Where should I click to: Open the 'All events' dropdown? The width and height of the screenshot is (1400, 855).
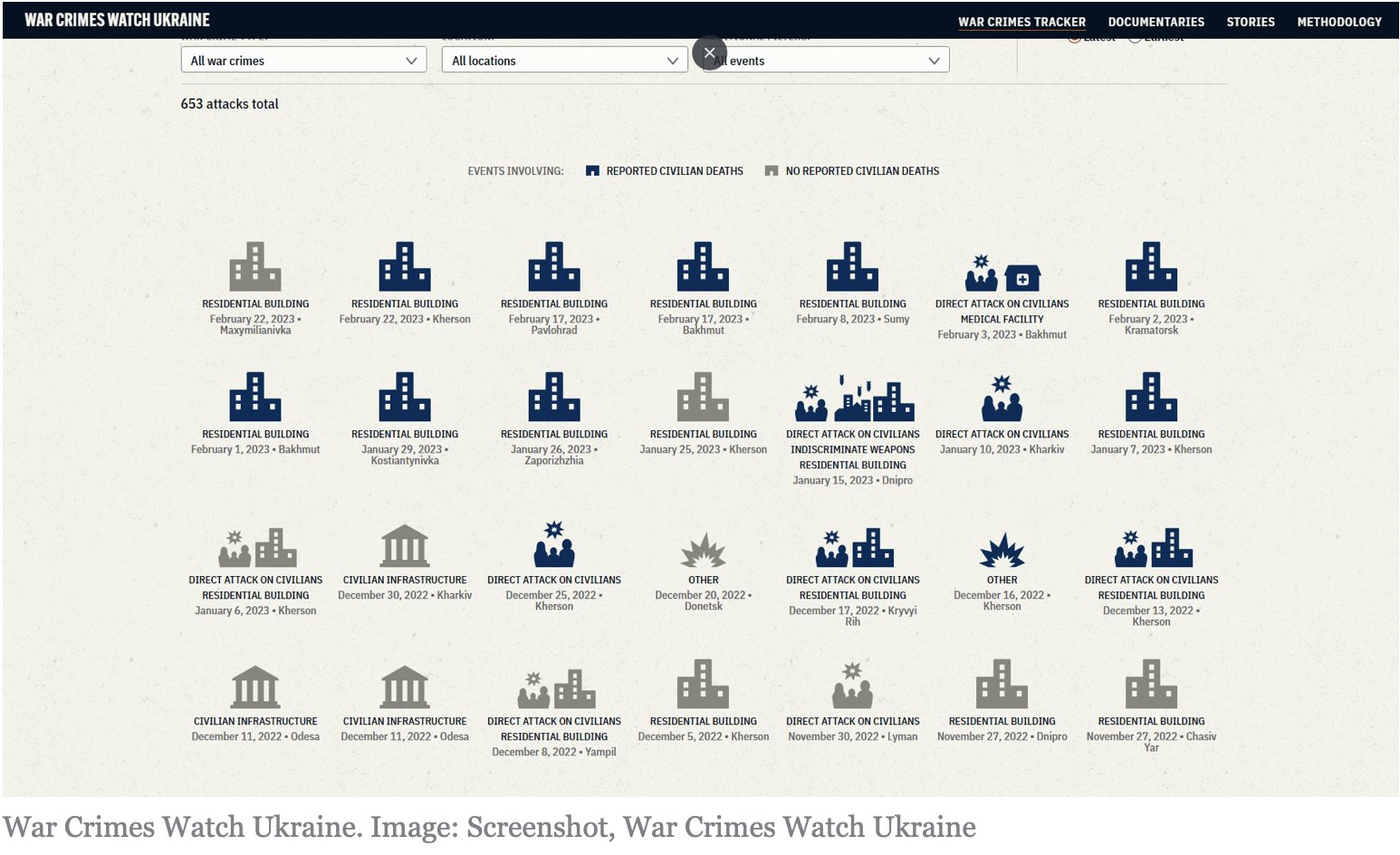click(826, 61)
